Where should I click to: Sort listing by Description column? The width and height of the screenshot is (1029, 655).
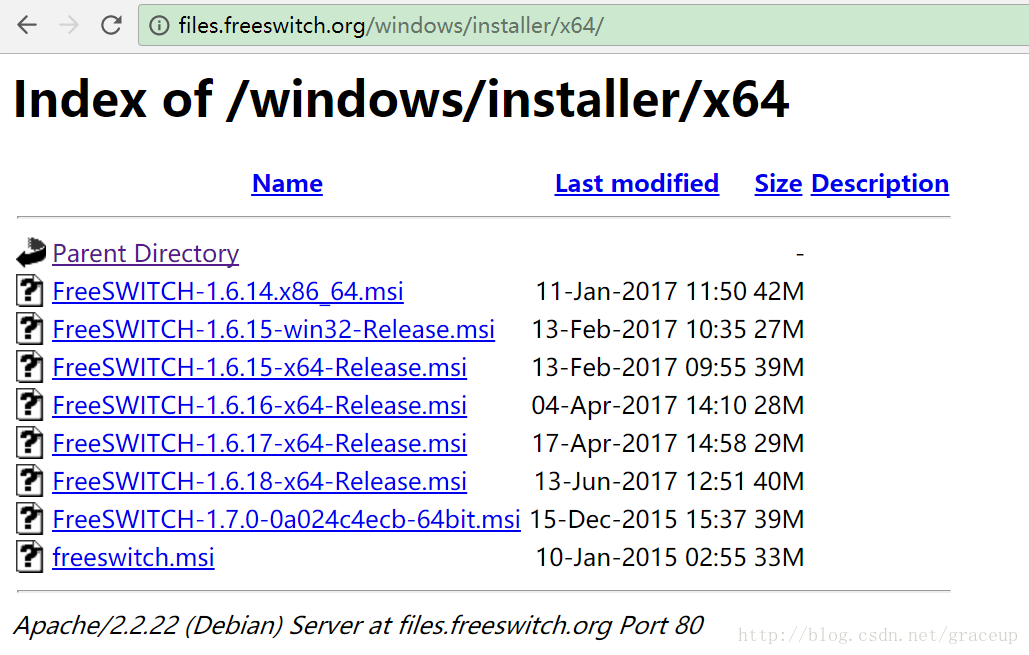click(x=880, y=184)
